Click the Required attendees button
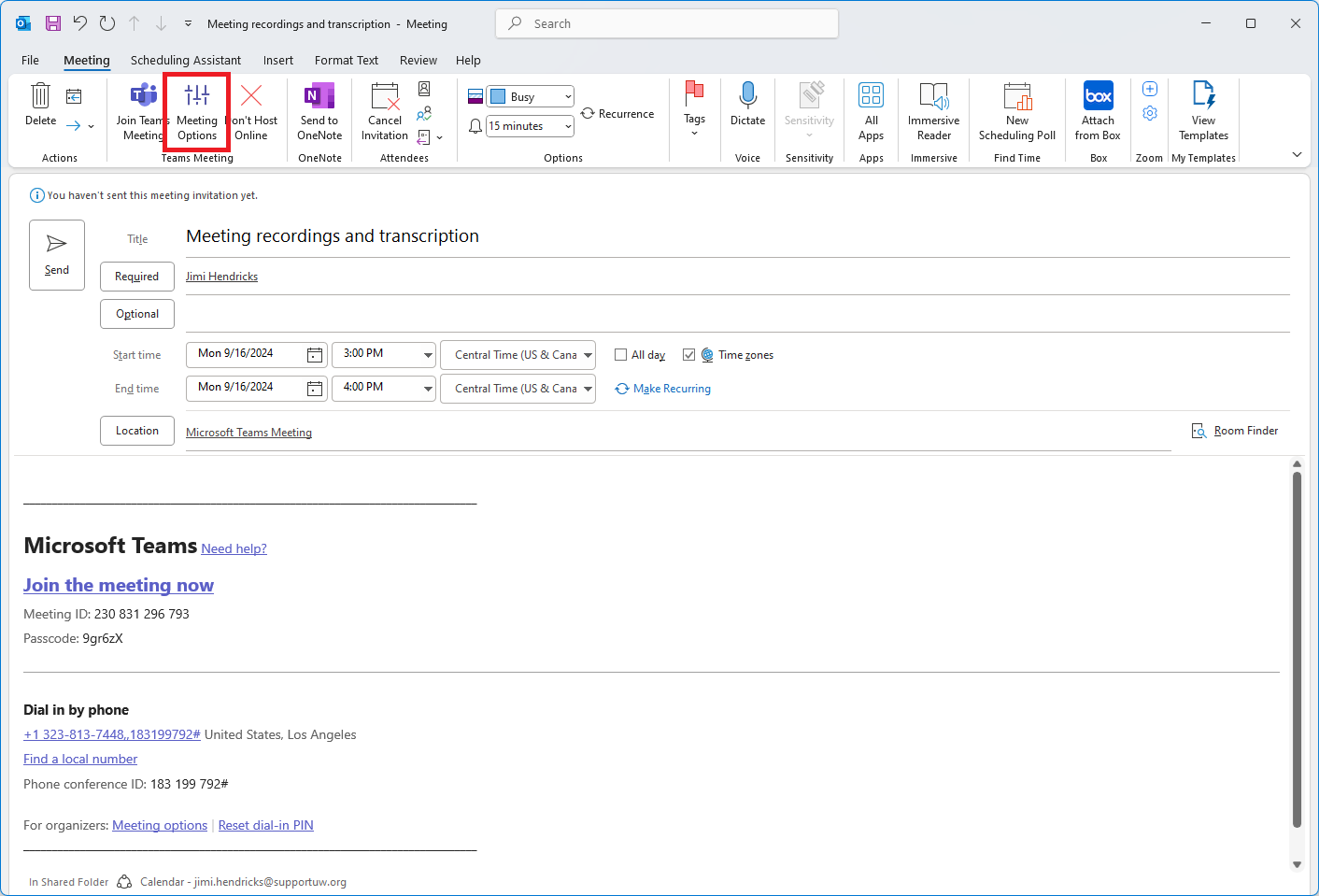1319x896 pixels. coord(137,277)
